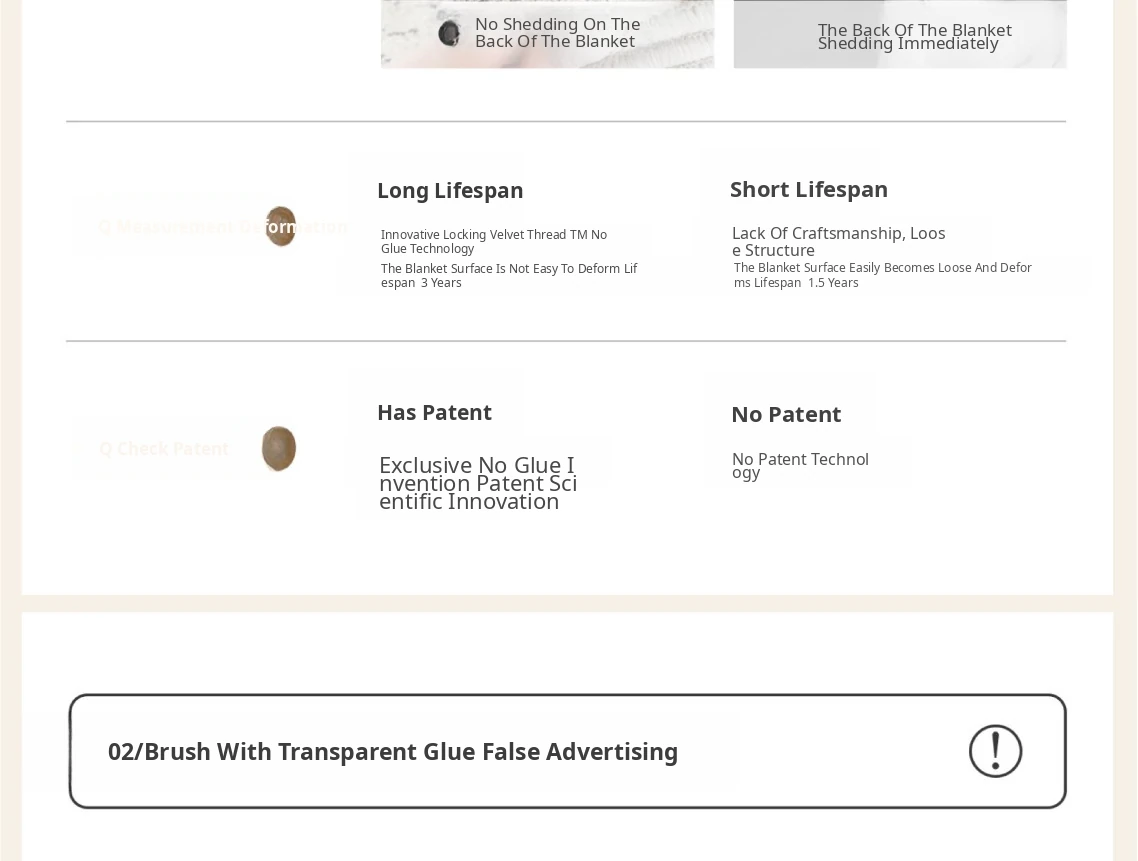This screenshot has width=1138, height=861.
Task: Select the "Exclusive No Glue Invention Patent" text
Action: coord(477,483)
